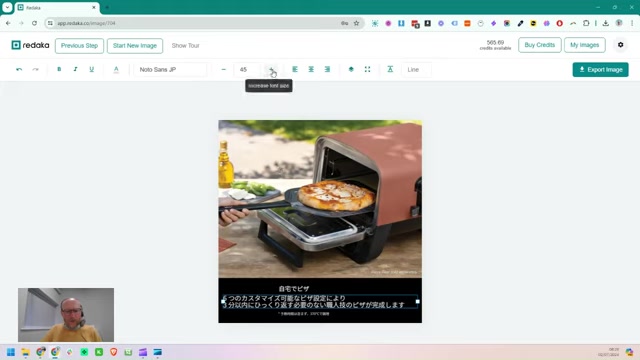
Task: Select the 自宅でピザ headline text
Action: click(x=294, y=289)
